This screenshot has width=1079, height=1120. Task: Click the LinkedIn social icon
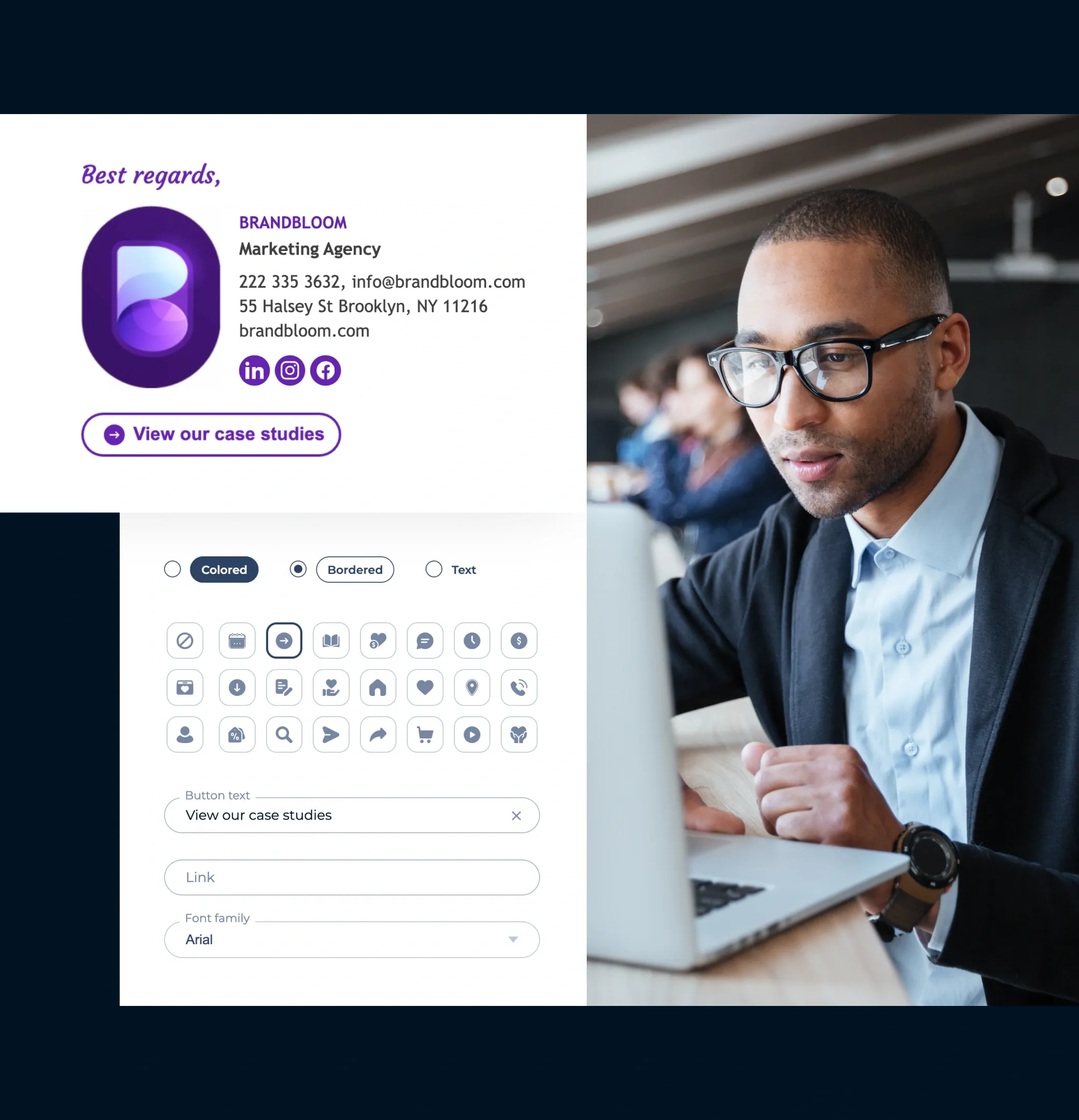click(252, 370)
